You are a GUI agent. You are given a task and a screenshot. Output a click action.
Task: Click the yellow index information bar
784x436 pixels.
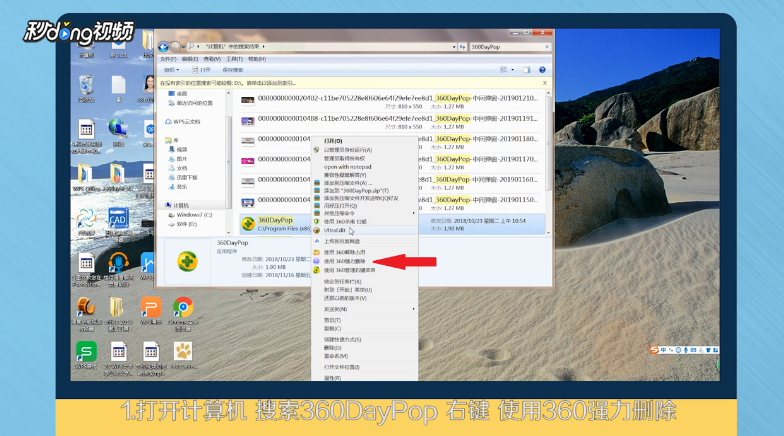pyautogui.click(x=353, y=83)
